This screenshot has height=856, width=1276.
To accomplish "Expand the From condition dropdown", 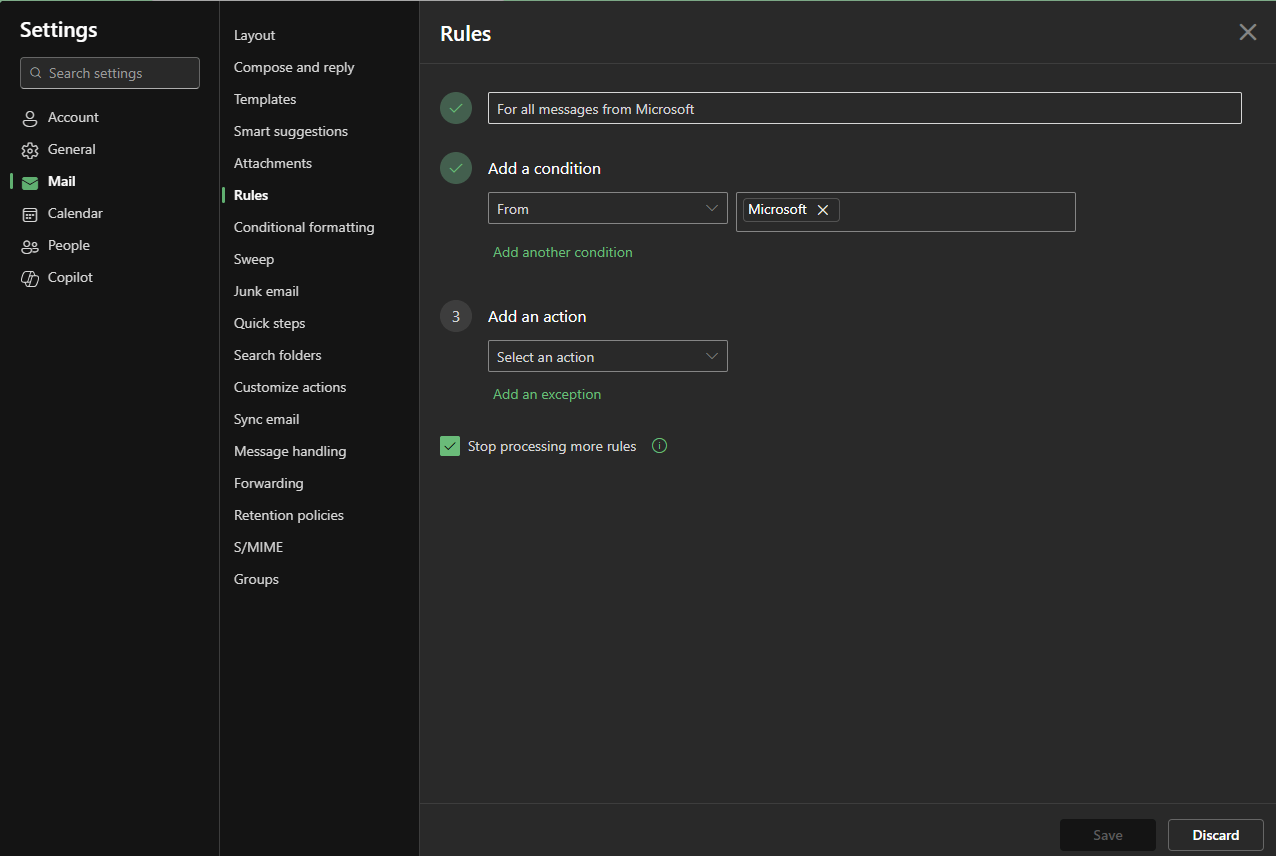I will [x=607, y=209].
